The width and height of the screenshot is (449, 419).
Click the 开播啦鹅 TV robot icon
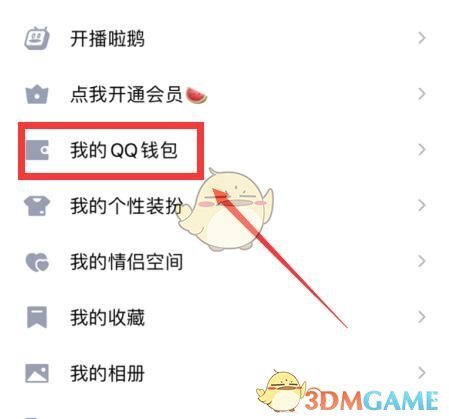pos(37,38)
